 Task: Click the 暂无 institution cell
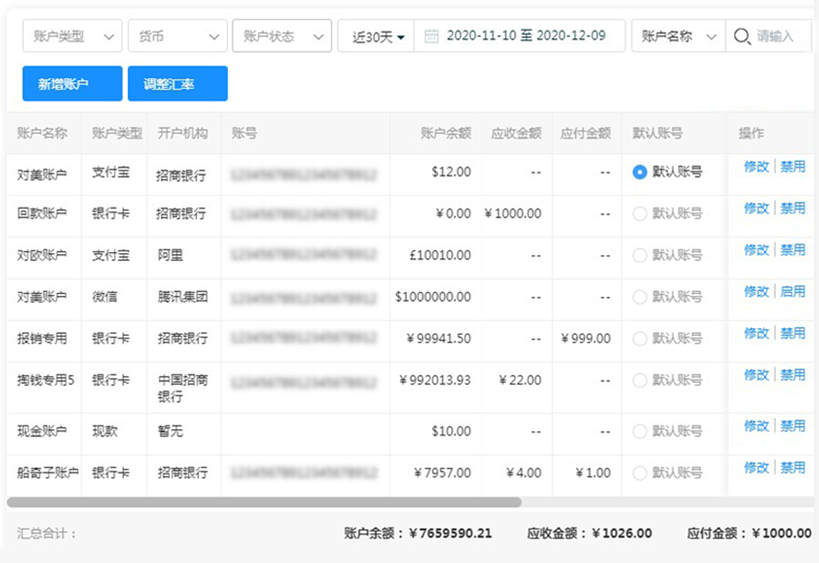(170, 431)
